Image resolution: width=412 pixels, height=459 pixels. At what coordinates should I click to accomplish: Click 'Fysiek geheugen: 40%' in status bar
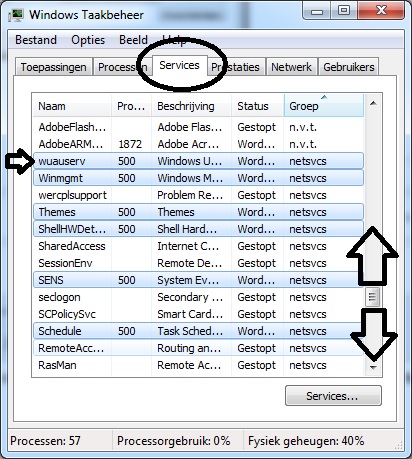point(306,441)
